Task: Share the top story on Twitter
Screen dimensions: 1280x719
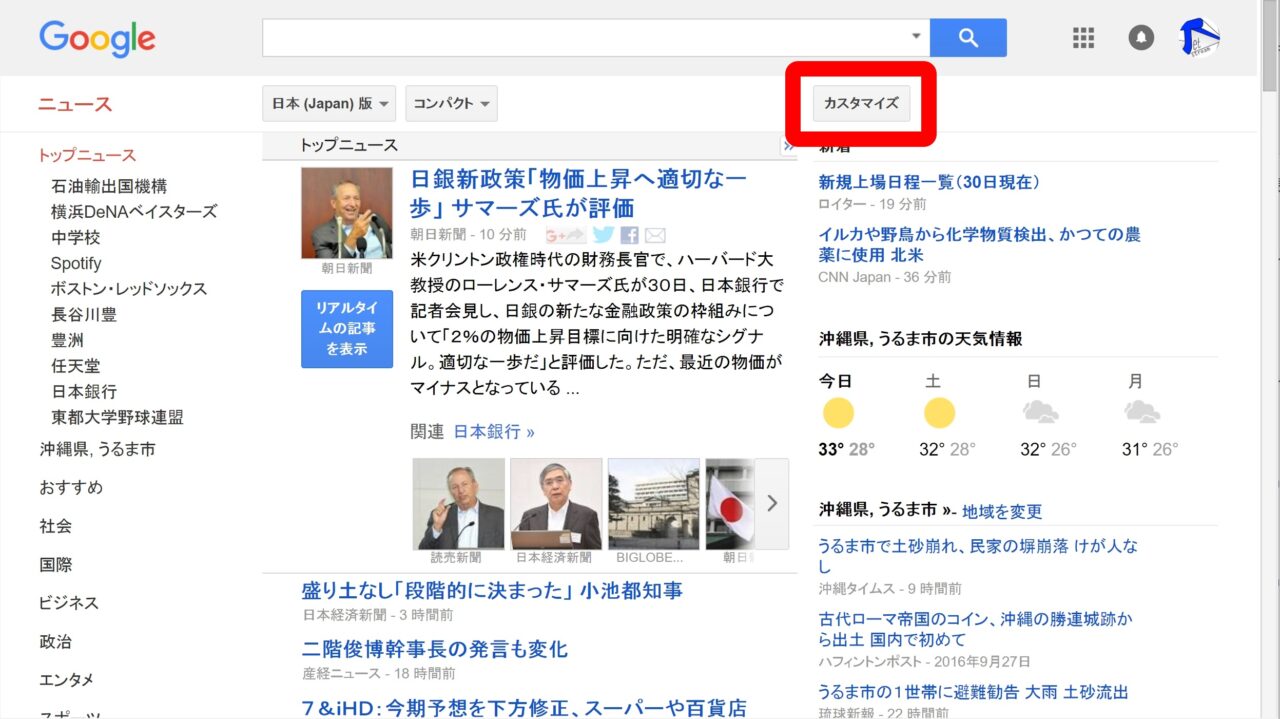Action: tap(602, 235)
